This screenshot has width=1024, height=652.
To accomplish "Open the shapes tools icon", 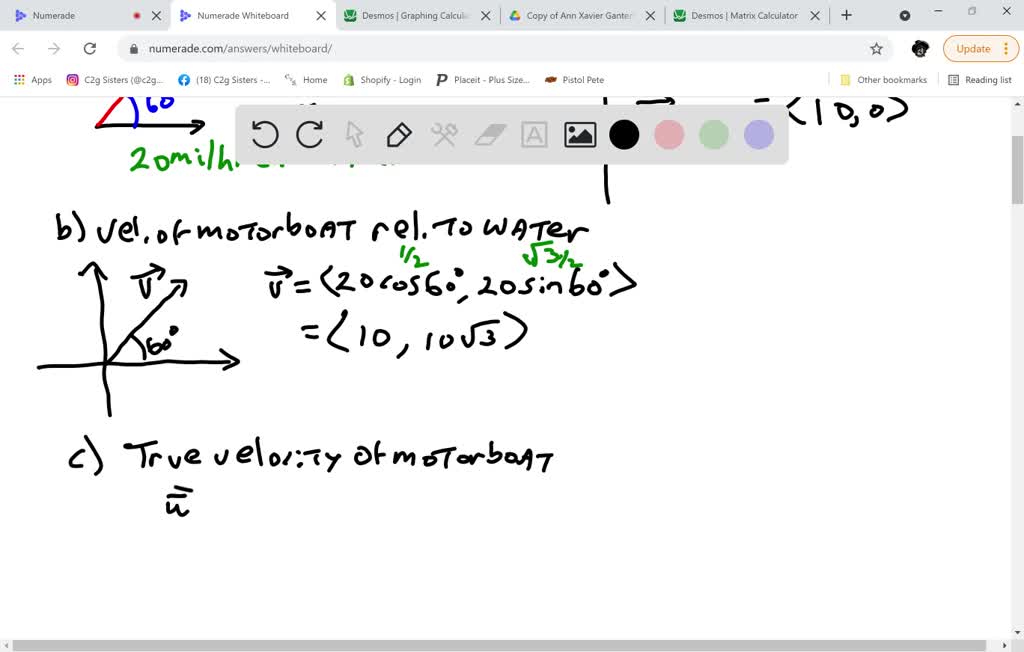I will [x=444, y=134].
